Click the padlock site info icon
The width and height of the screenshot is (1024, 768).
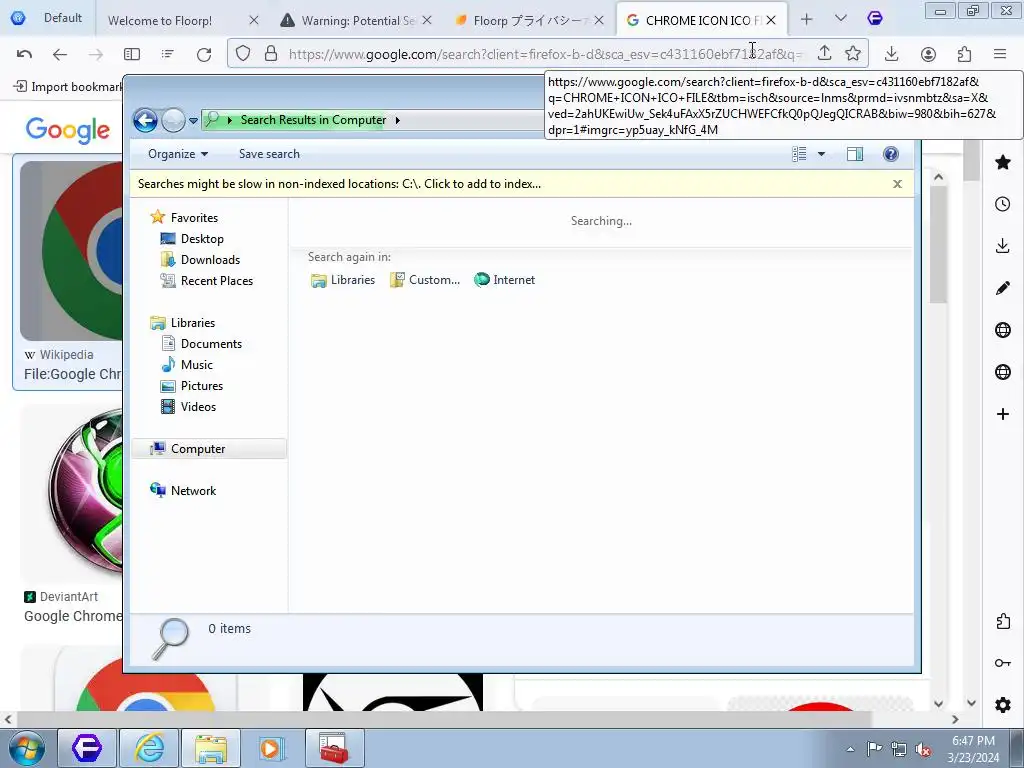pos(271,54)
